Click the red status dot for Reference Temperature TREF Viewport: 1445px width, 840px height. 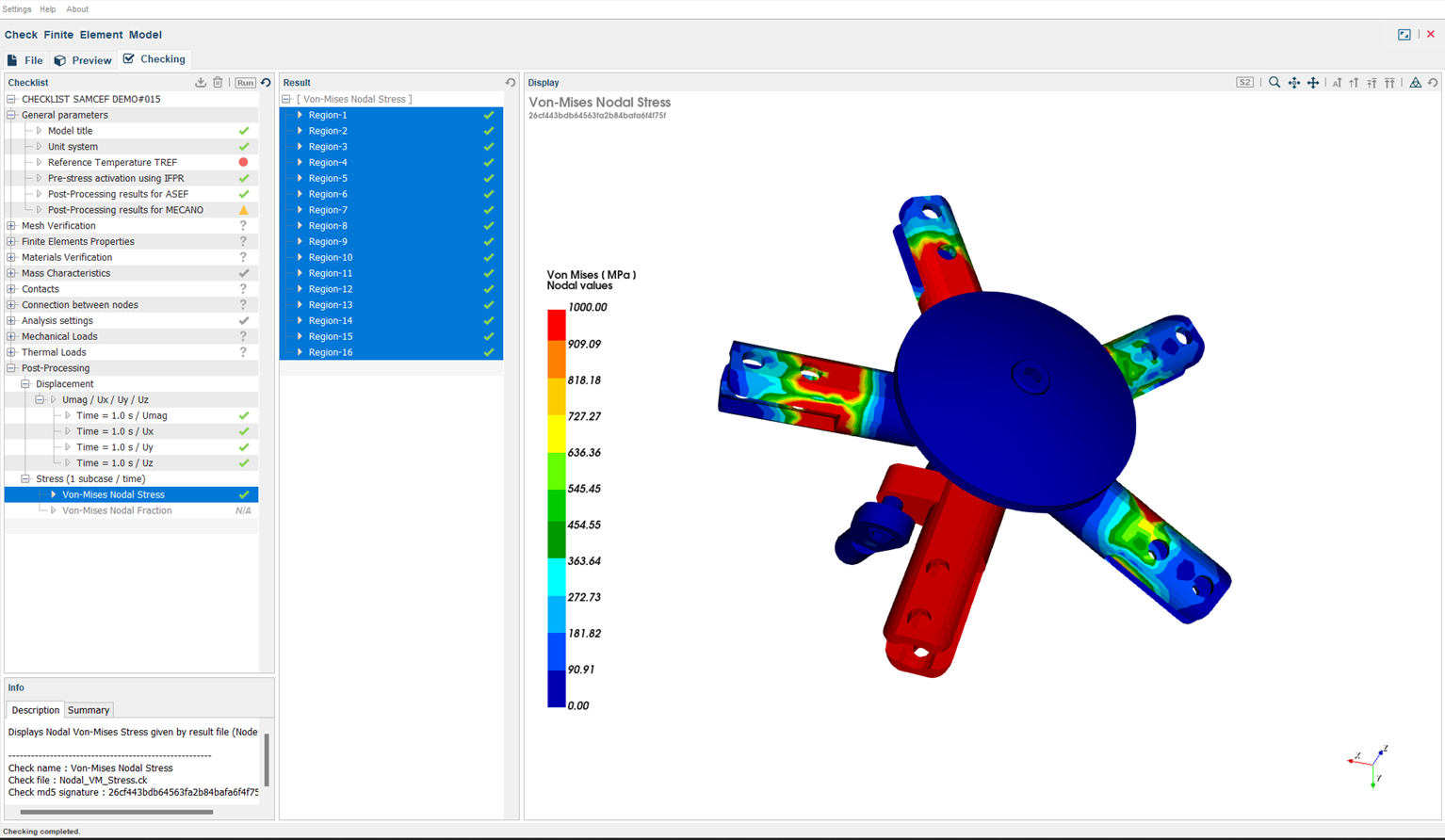(x=243, y=162)
